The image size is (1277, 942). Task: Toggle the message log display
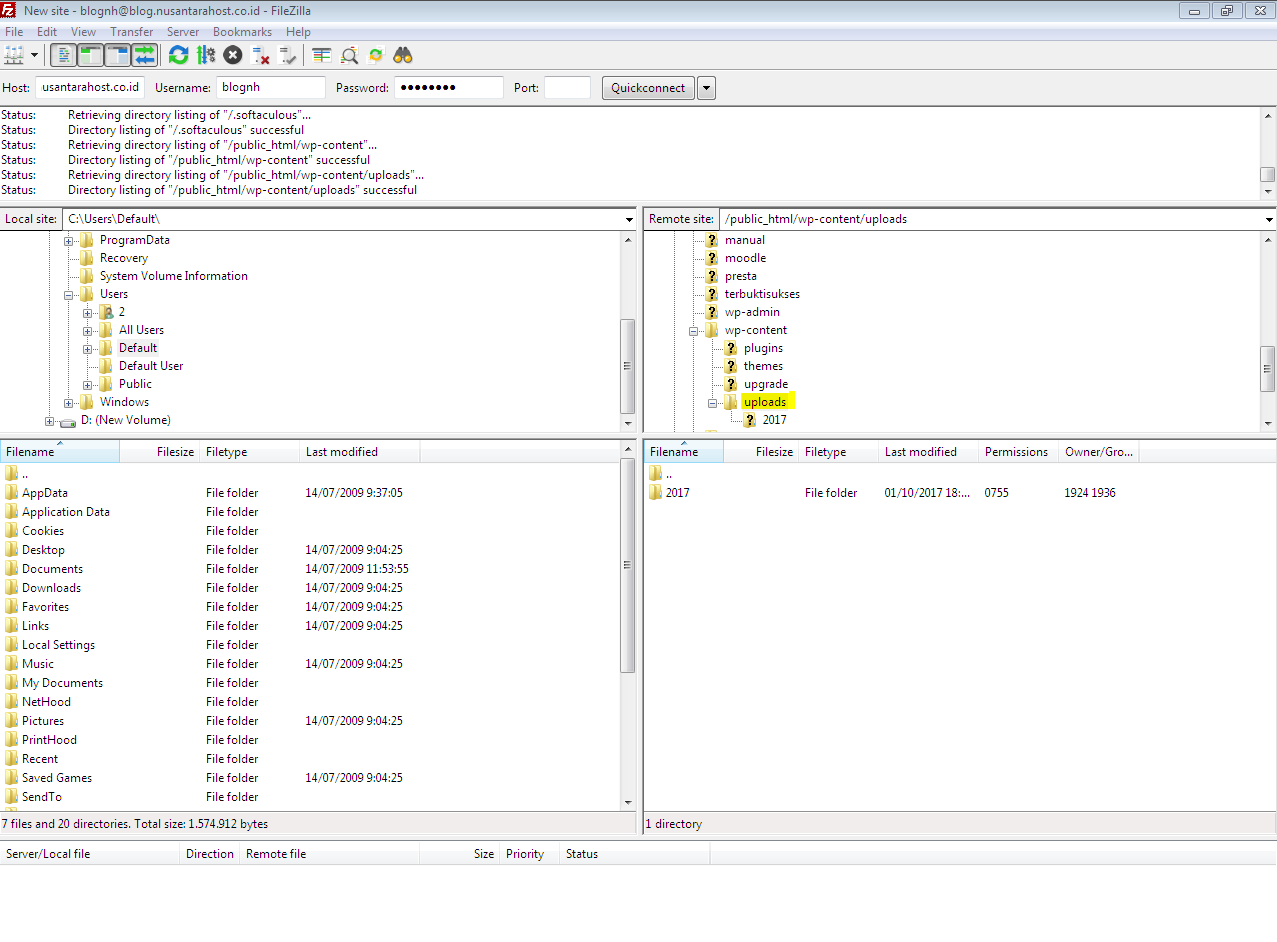[x=63, y=55]
